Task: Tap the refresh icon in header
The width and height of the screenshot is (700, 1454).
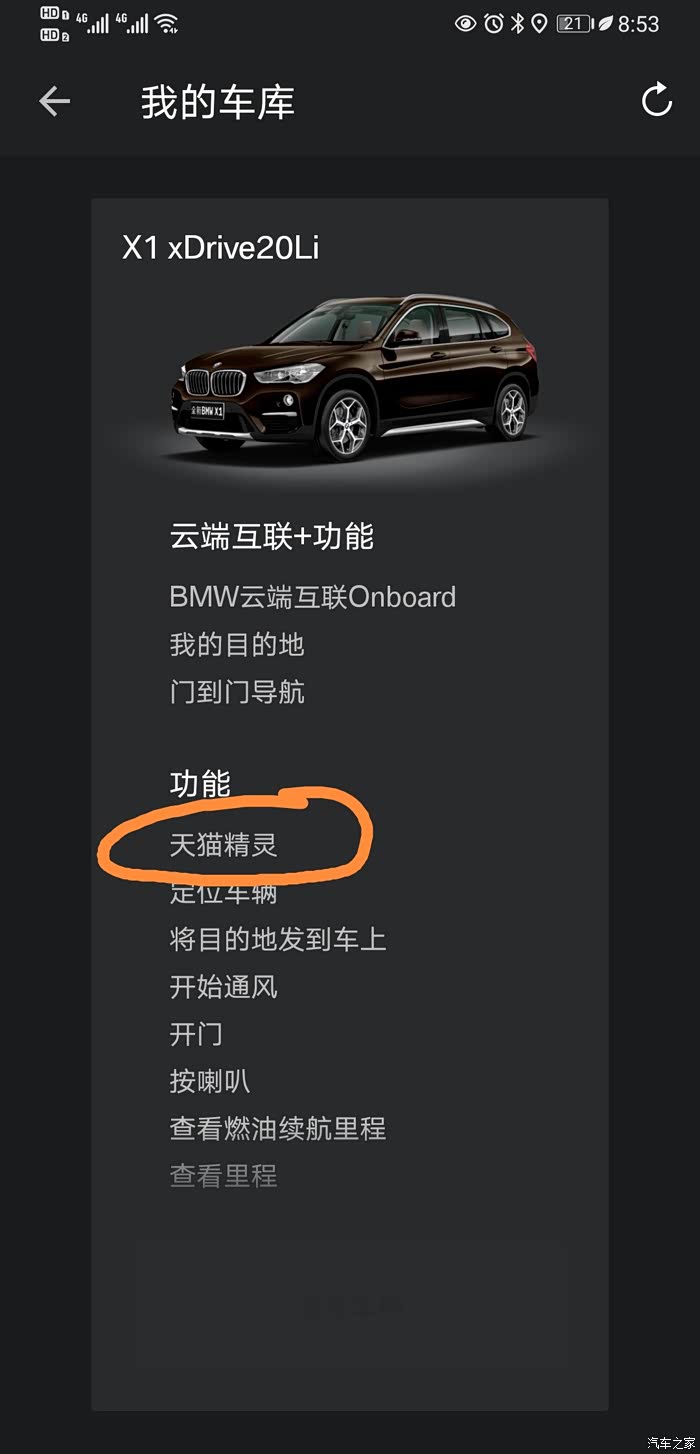Action: (x=656, y=100)
